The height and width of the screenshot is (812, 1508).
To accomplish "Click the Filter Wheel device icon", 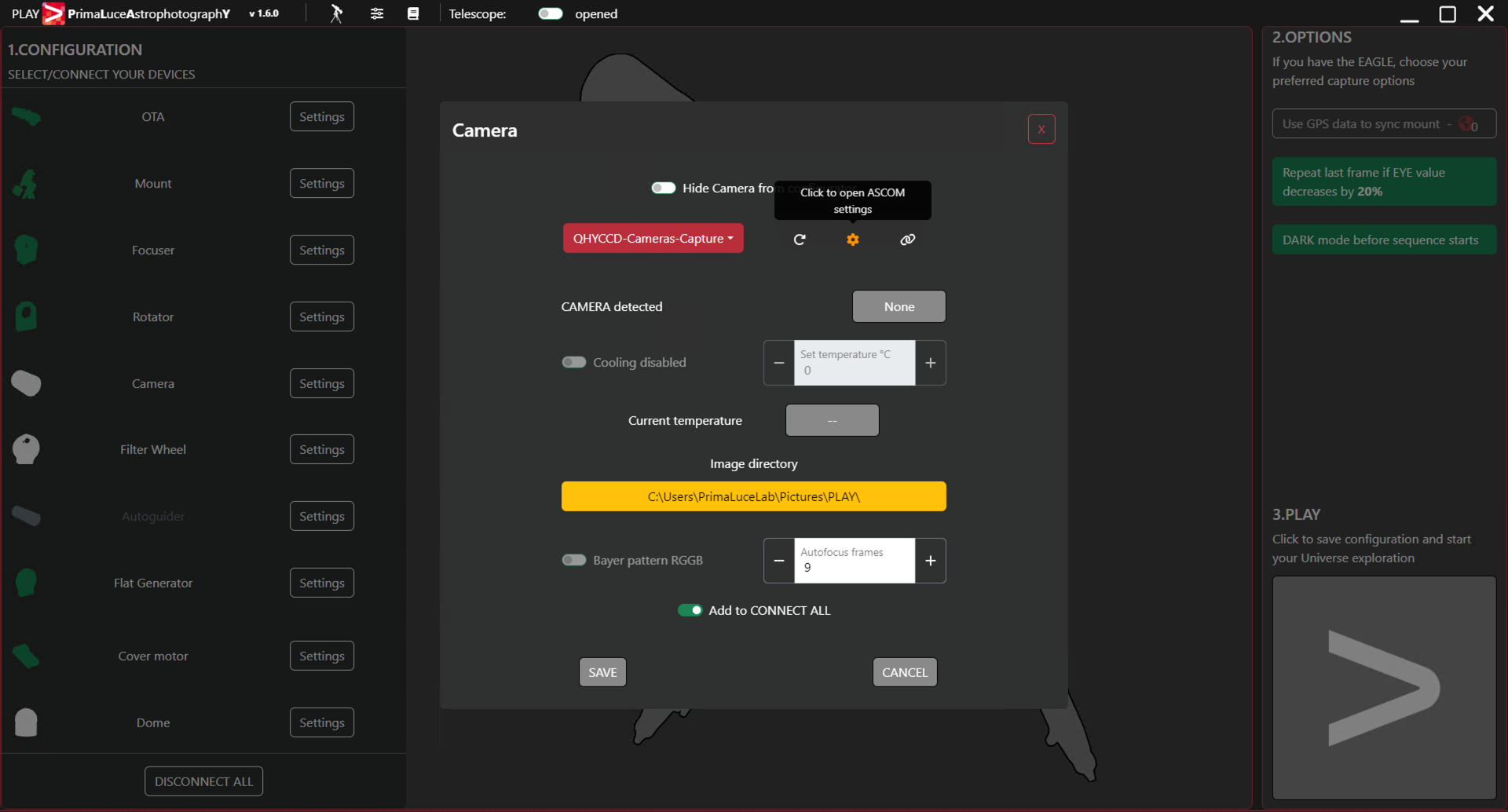I will point(26,449).
